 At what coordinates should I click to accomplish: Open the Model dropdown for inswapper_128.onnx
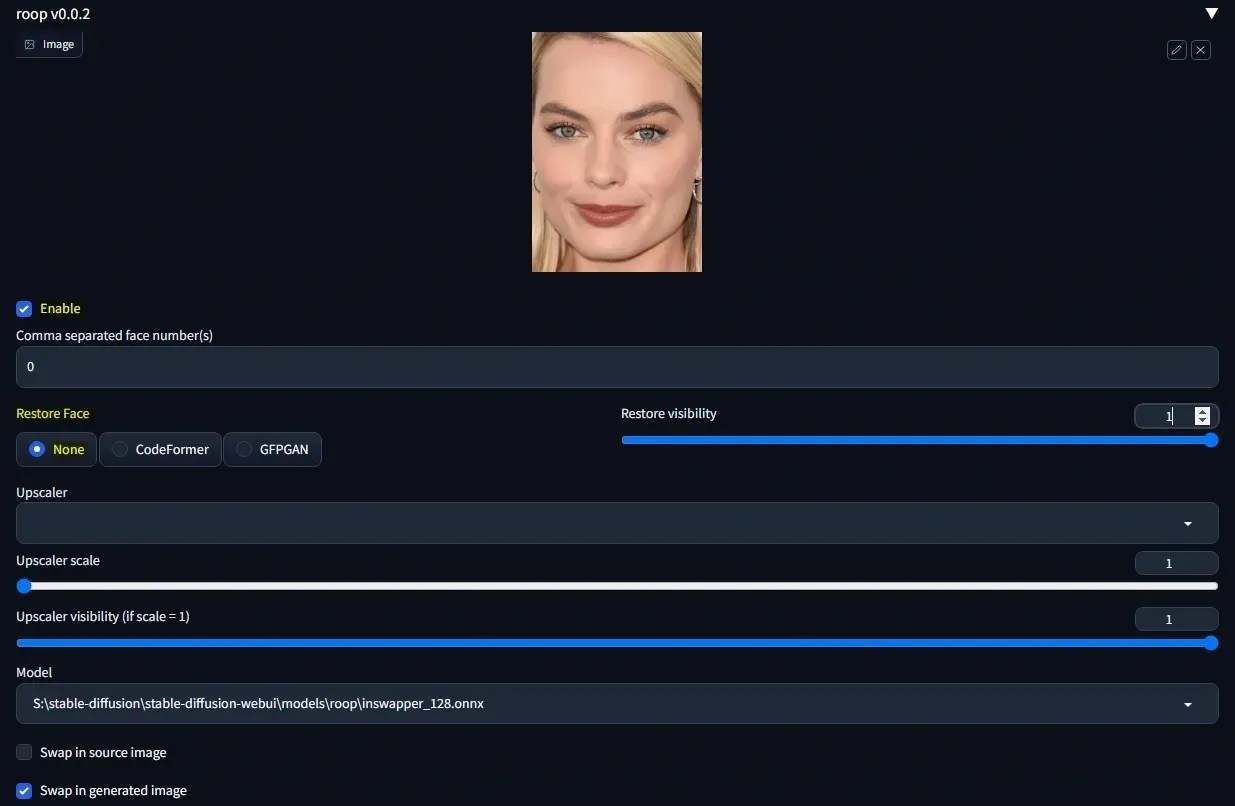[x=1188, y=704]
